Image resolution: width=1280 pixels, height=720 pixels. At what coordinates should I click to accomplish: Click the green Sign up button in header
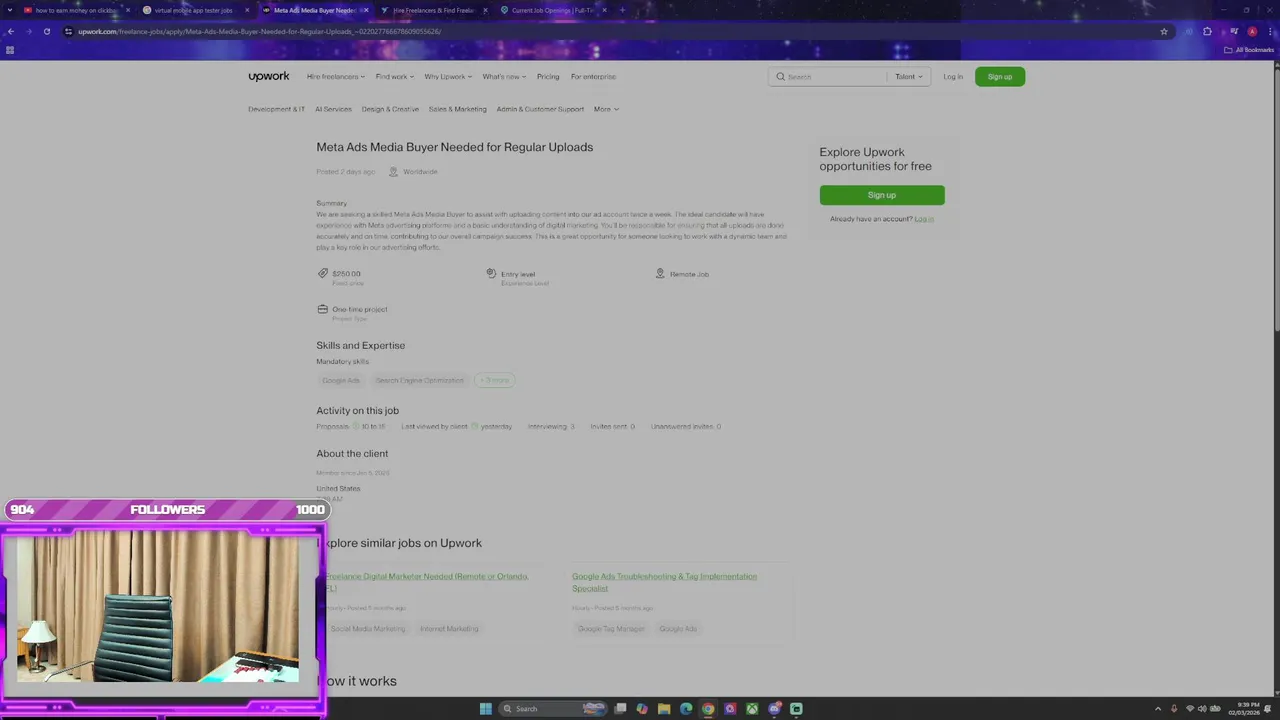[x=1000, y=77]
